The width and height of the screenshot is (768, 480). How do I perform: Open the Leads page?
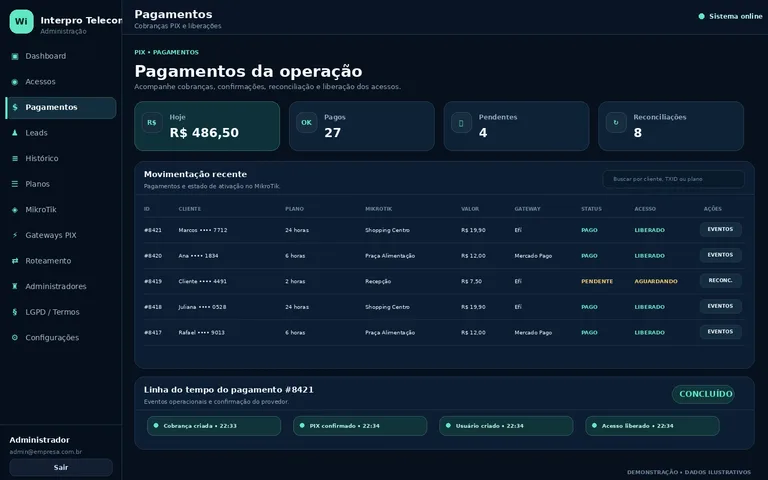(61, 133)
